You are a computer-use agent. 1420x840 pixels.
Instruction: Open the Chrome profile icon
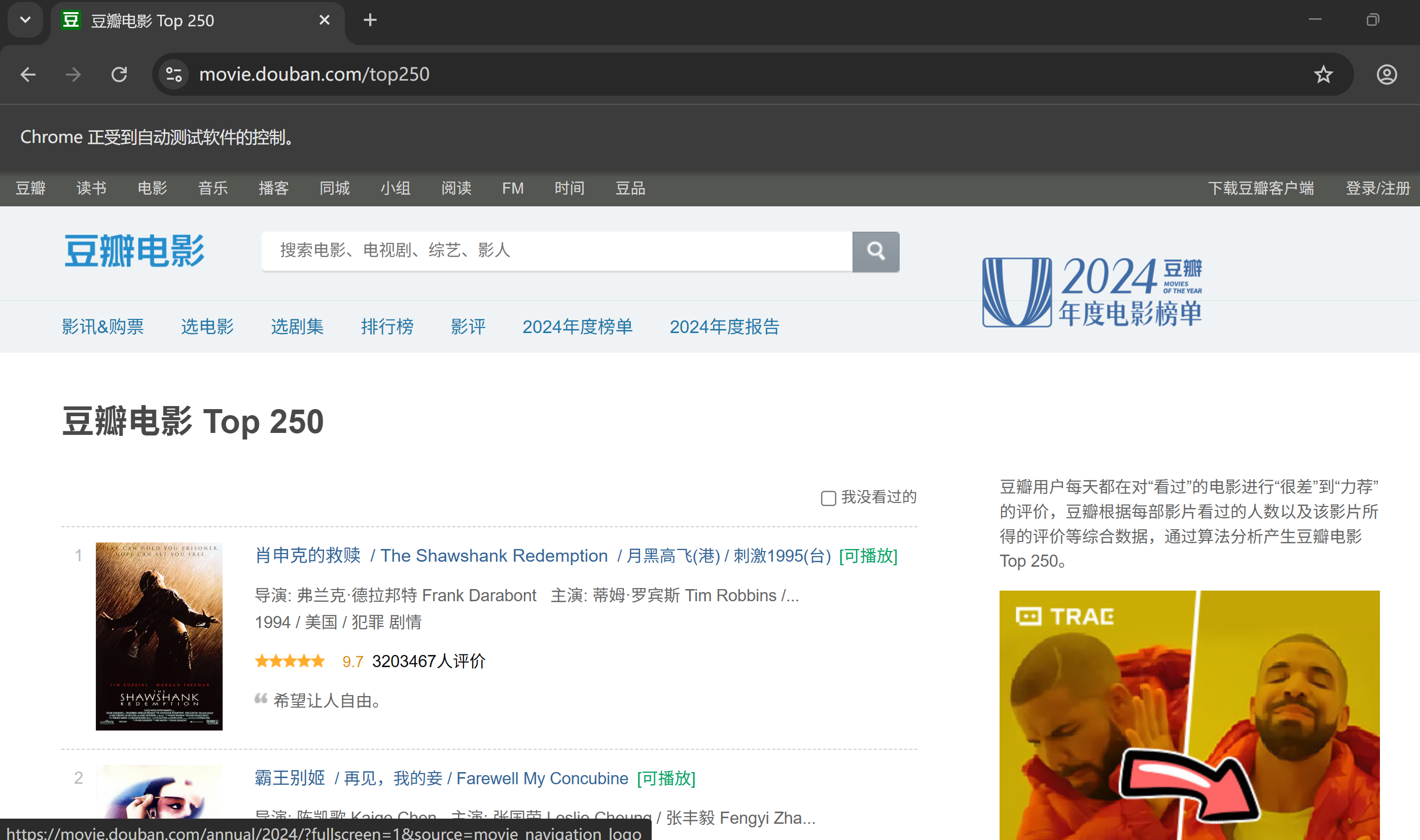[x=1387, y=74]
